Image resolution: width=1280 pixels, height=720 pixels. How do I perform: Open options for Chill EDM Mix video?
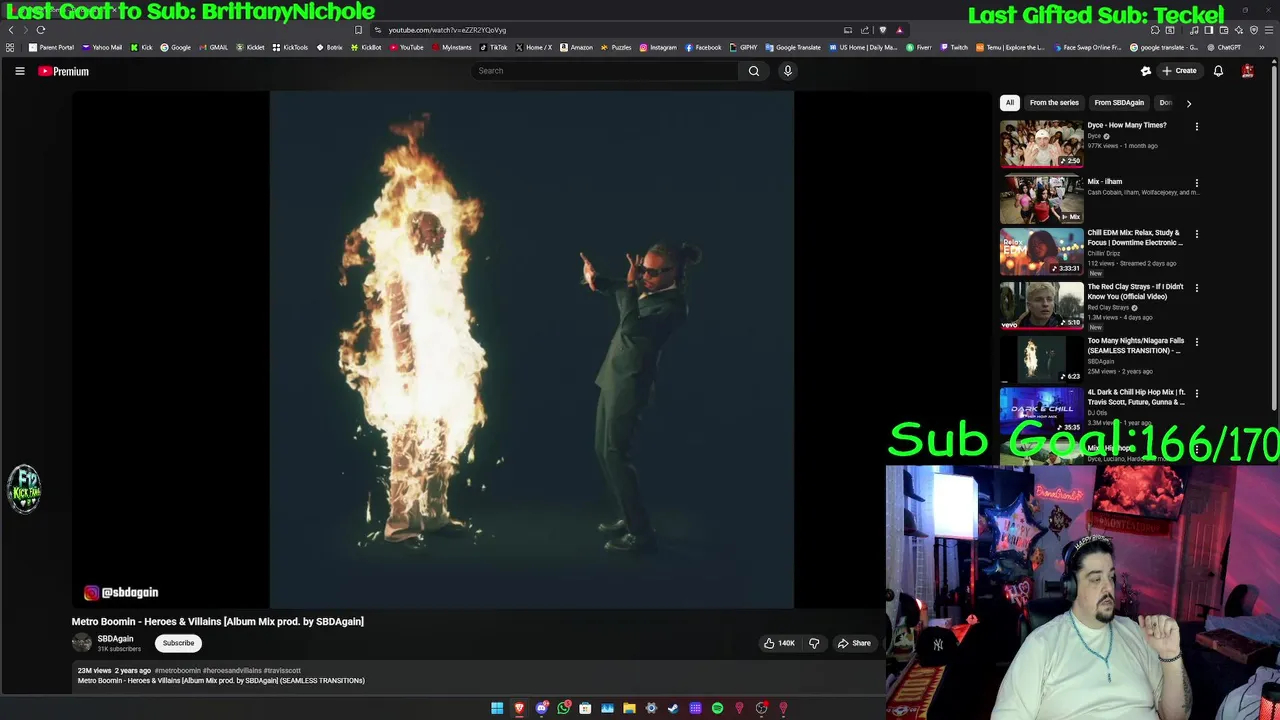1196,234
